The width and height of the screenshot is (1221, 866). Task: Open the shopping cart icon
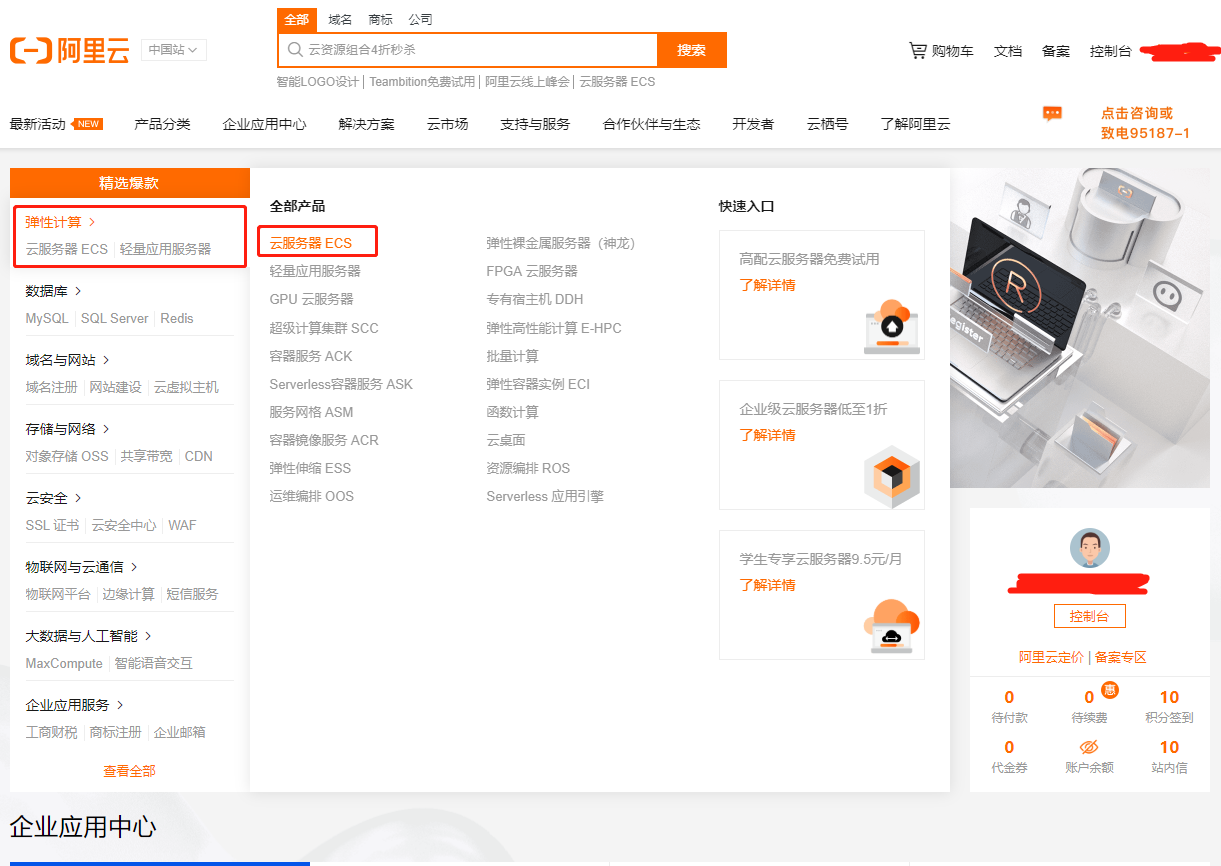click(x=917, y=50)
